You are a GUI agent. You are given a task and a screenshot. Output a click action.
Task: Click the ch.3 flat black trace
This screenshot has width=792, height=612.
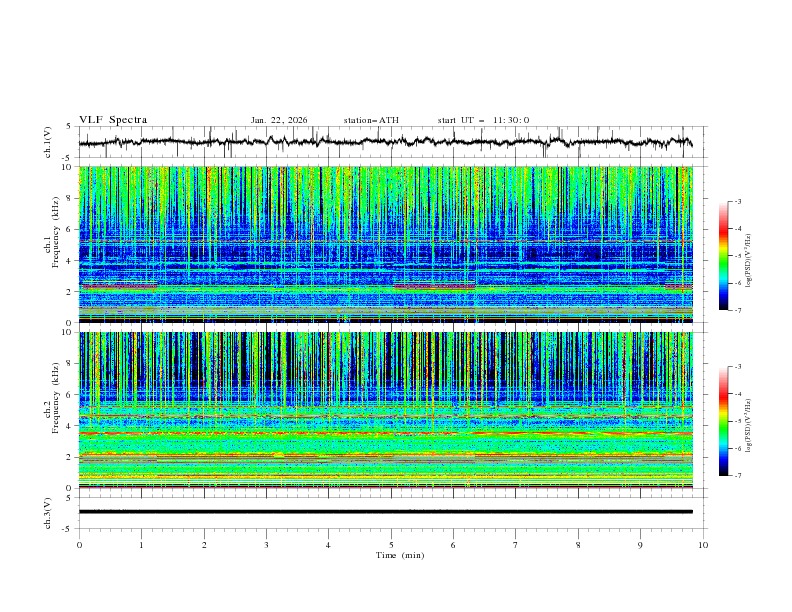click(x=385, y=512)
